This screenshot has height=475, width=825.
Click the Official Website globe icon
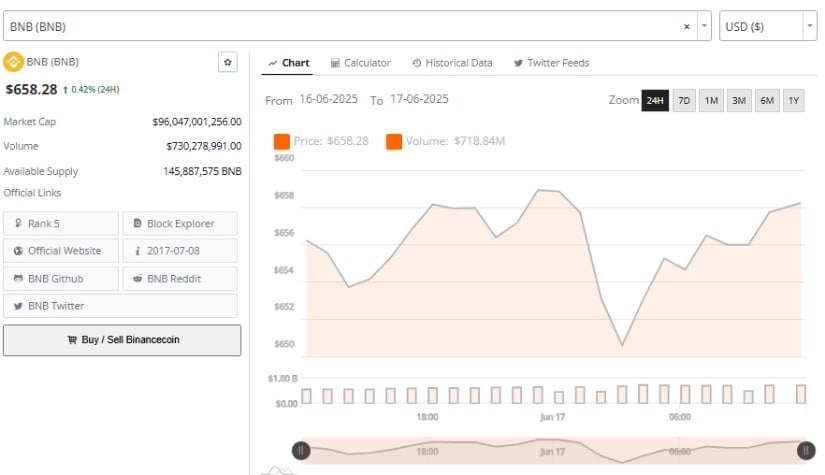18,251
